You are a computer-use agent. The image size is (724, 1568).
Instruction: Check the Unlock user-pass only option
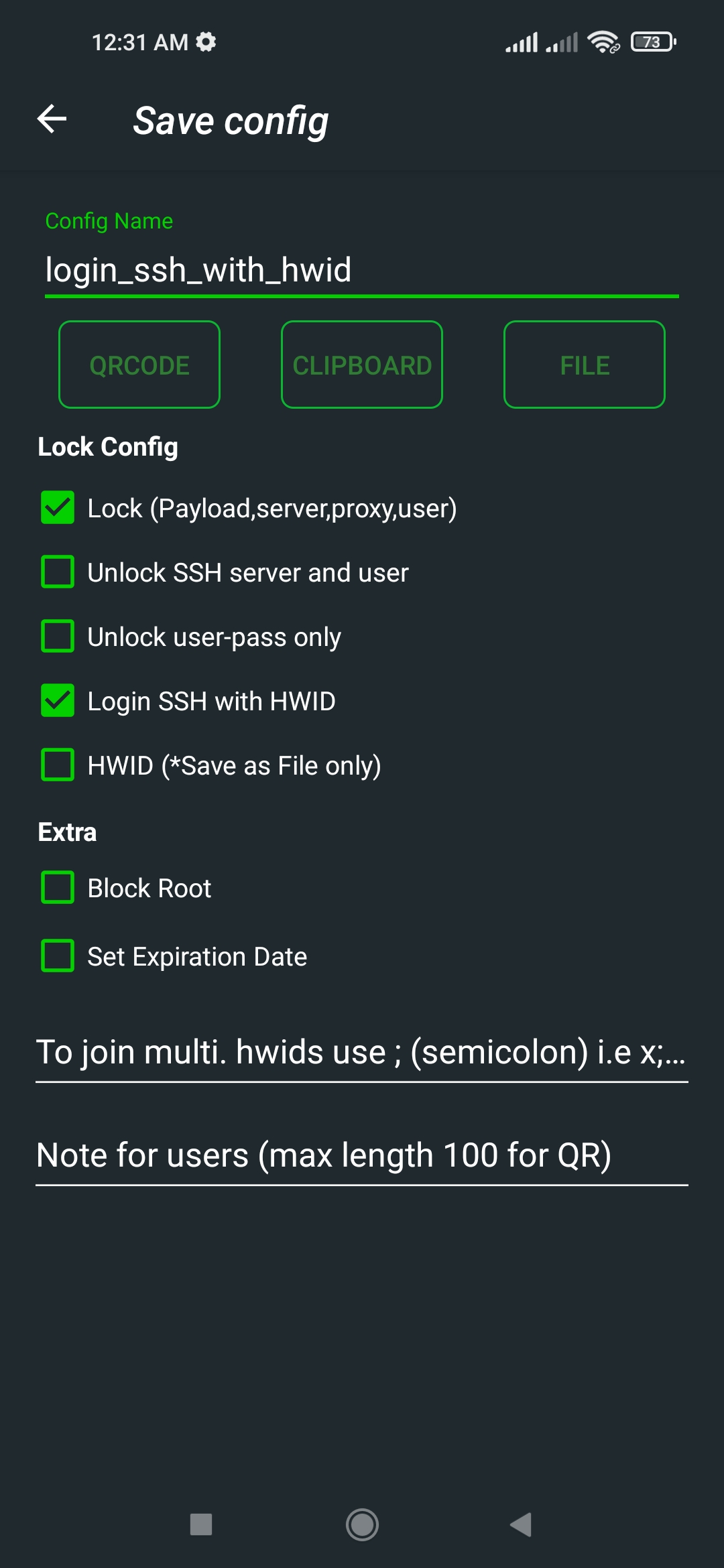click(58, 637)
